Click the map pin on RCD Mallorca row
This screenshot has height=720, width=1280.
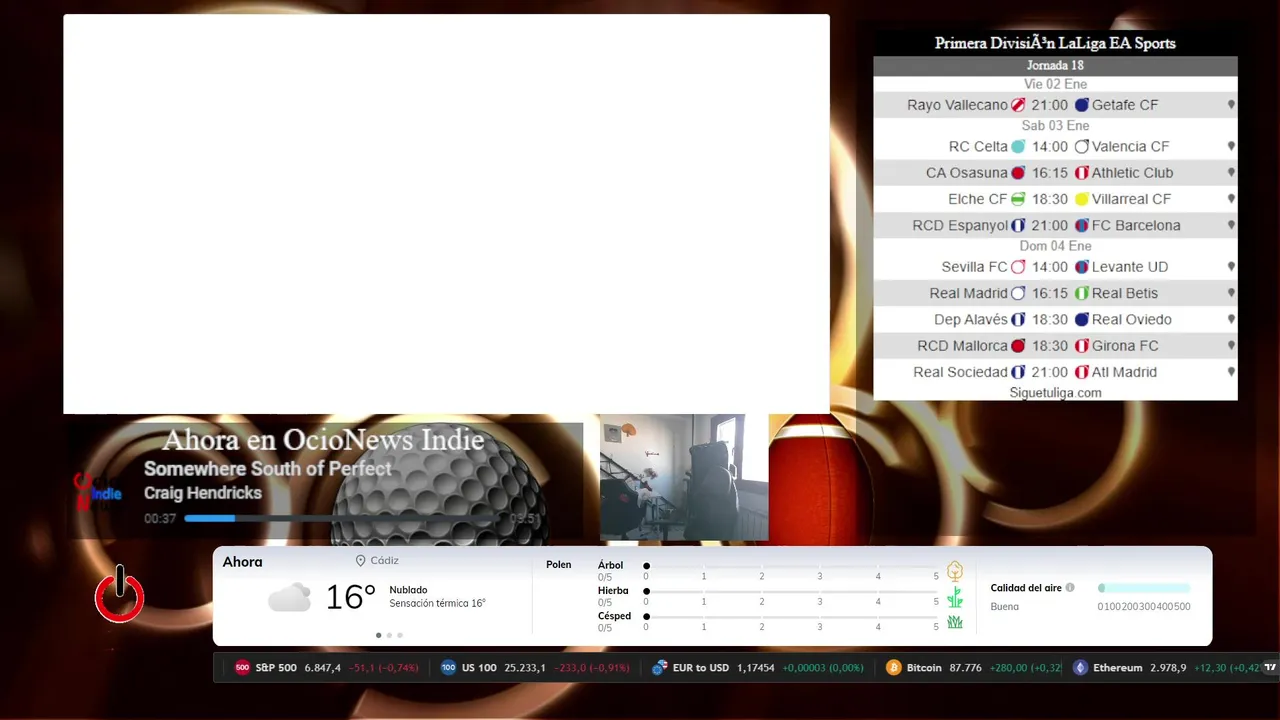(x=1231, y=346)
